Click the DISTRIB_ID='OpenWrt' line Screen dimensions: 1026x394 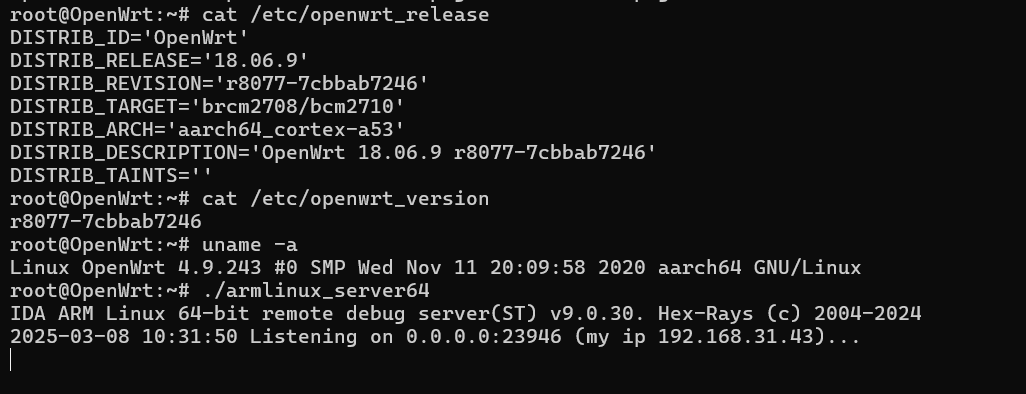130,37
